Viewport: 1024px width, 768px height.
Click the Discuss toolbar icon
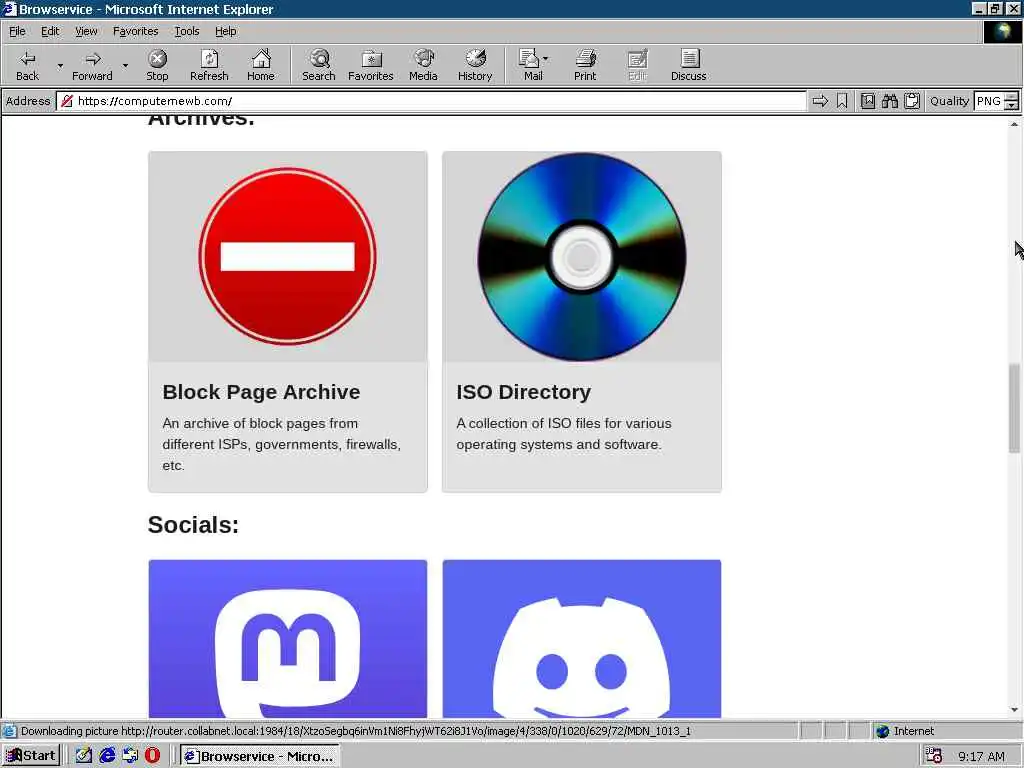point(688,65)
